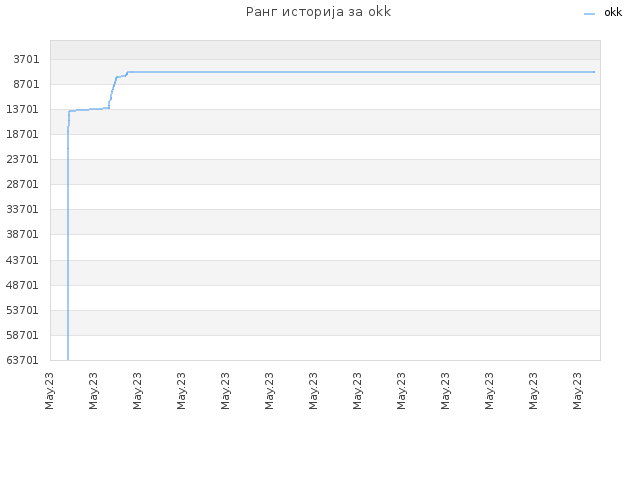Select the okk legend label
The width and height of the screenshot is (640, 480).
(x=613, y=12)
